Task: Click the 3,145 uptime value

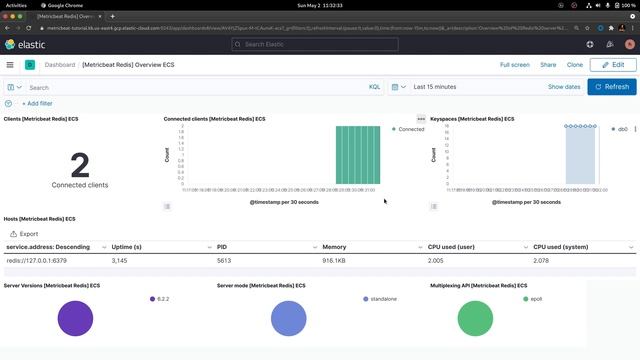Action: pos(119,260)
